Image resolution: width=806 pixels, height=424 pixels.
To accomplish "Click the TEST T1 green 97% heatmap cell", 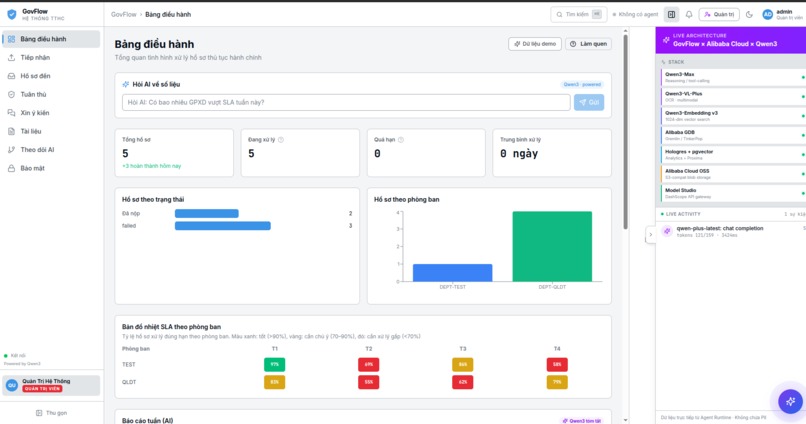I will [274, 364].
